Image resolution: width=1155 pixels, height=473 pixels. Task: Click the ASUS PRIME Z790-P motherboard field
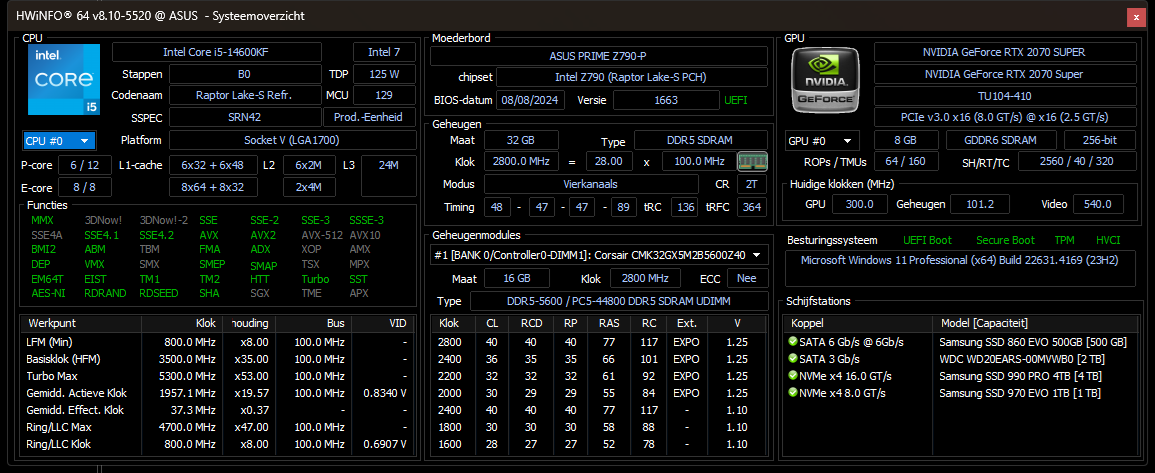coord(598,56)
